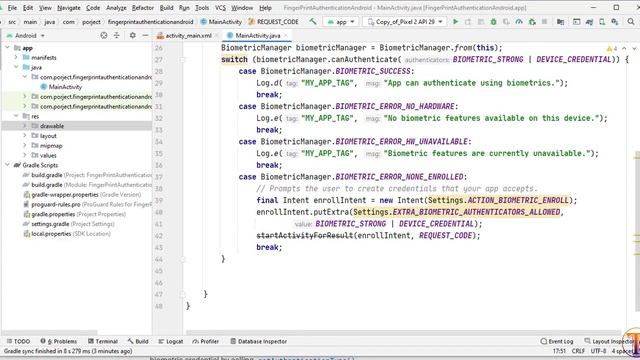Image resolution: width=640 pixels, height=360 pixels.
Task: Close the activity_main.xml tab
Action: coord(217,36)
